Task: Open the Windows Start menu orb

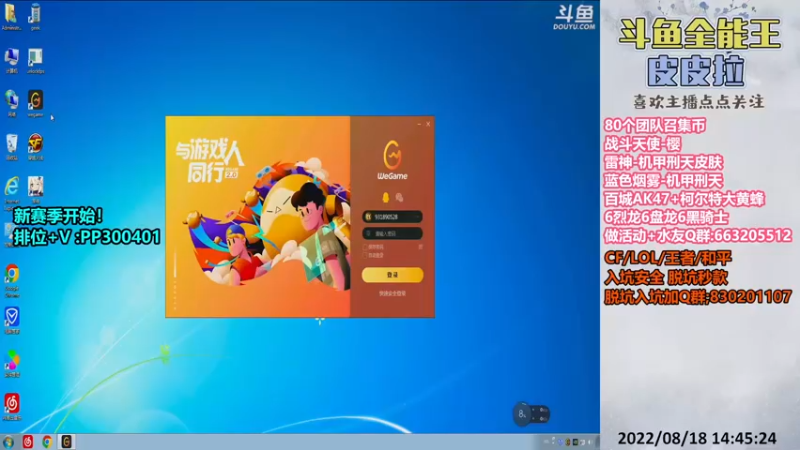Action: pos(8,442)
